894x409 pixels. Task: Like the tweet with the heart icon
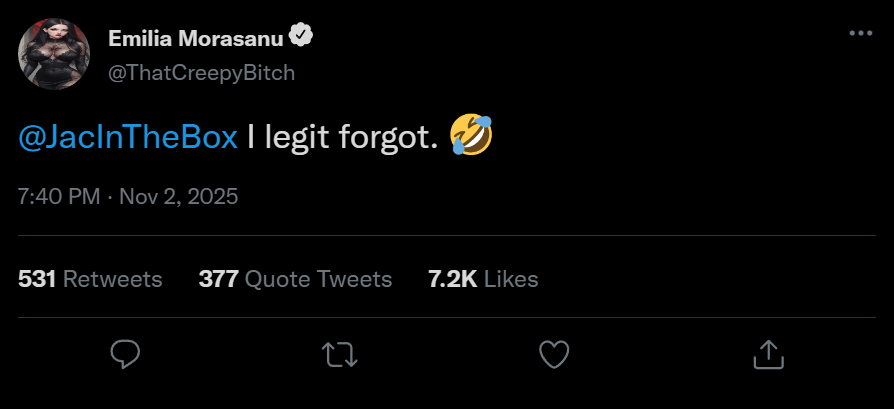(x=553, y=353)
